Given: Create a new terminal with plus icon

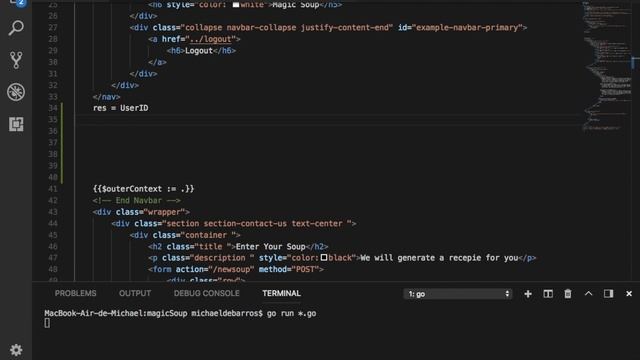Looking at the screenshot, I should (x=528, y=294).
